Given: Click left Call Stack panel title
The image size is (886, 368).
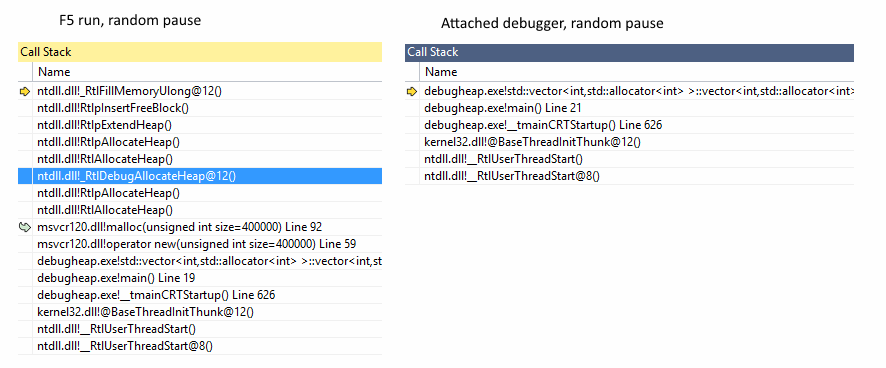Looking at the screenshot, I should [x=46, y=52].
